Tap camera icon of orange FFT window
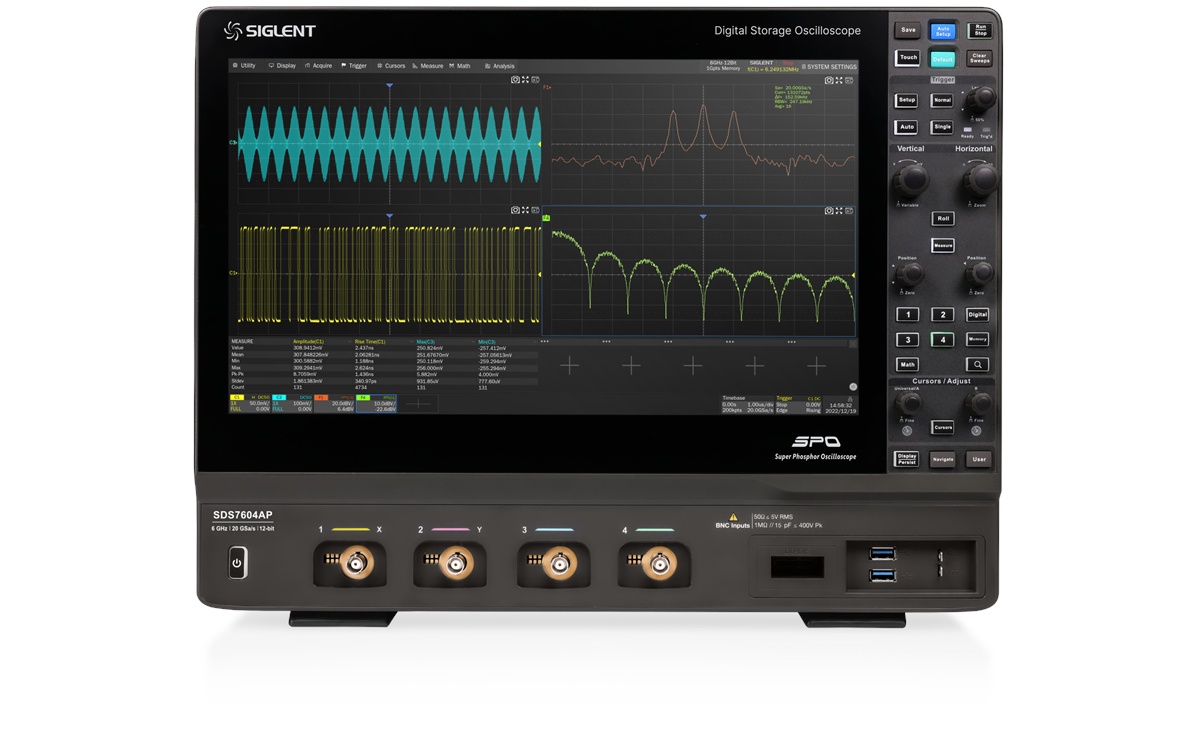The width and height of the screenshot is (1200, 735). (x=829, y=80)
